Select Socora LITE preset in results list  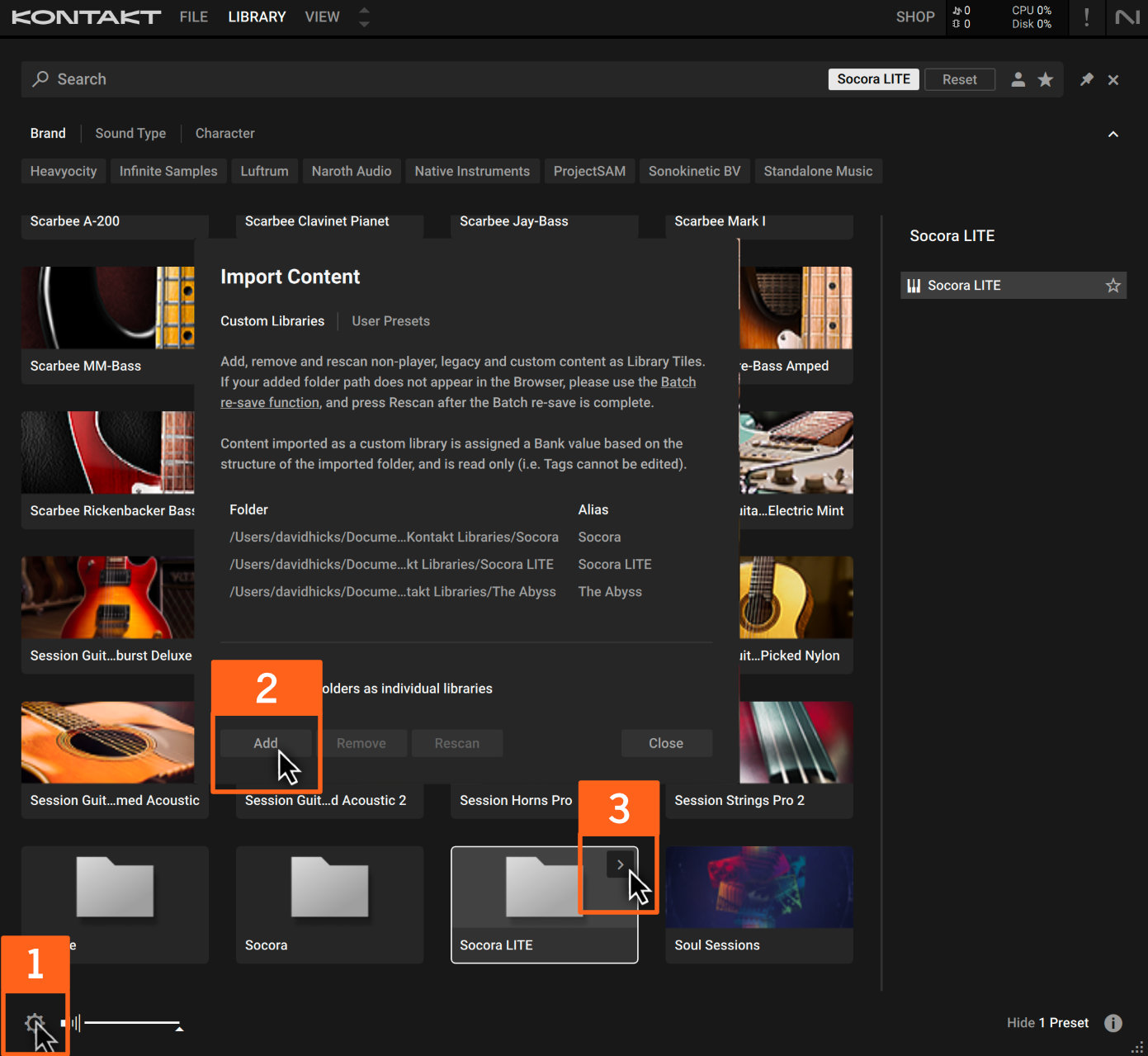(1013, 285)
